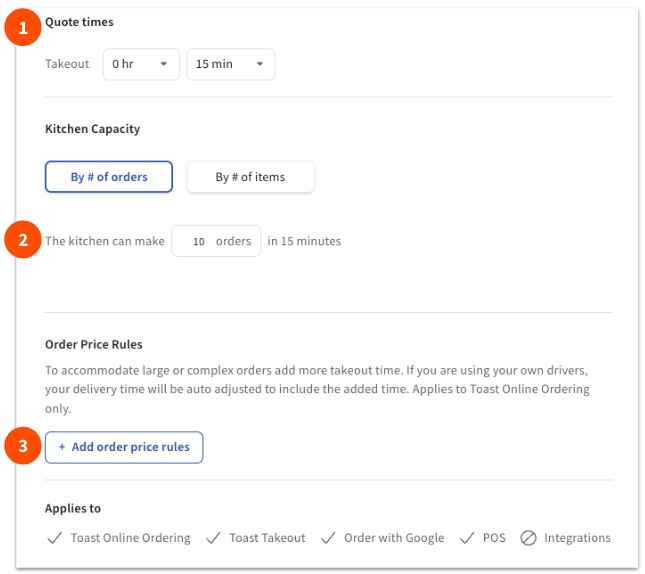
Task: Click the Quote times heading
Action: point(79,22)
